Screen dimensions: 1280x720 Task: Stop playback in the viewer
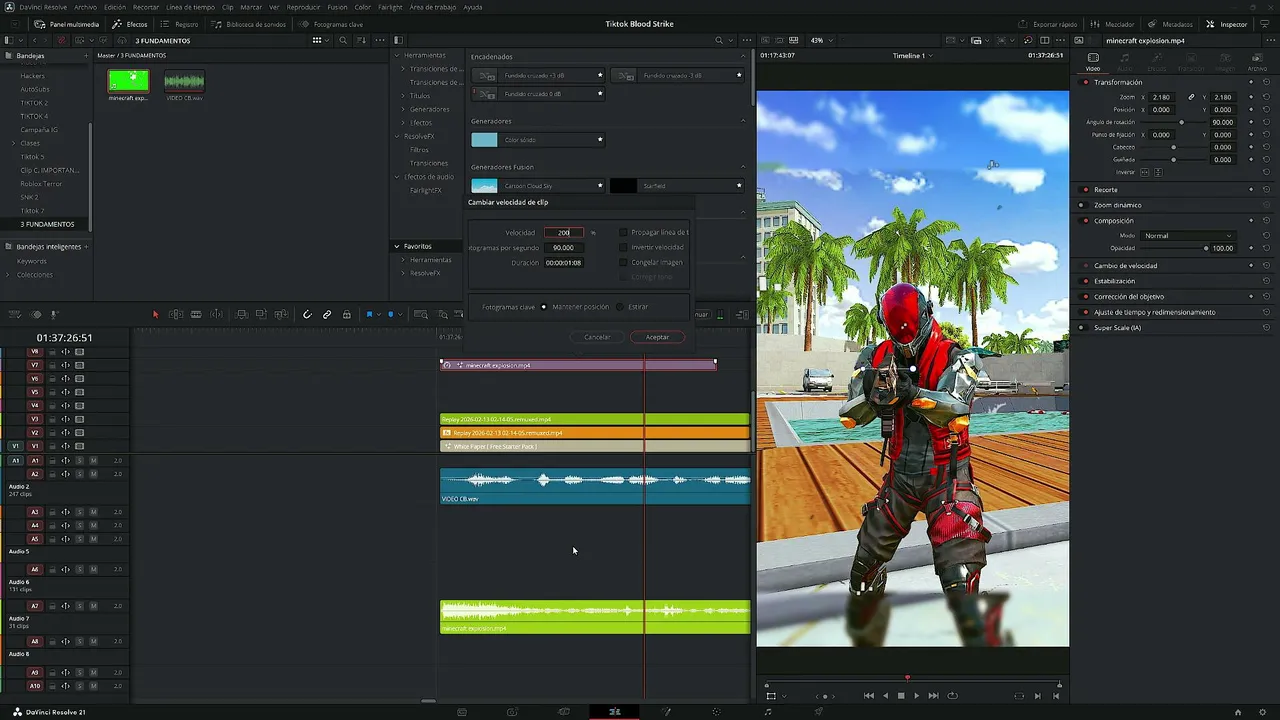(901, 696)
